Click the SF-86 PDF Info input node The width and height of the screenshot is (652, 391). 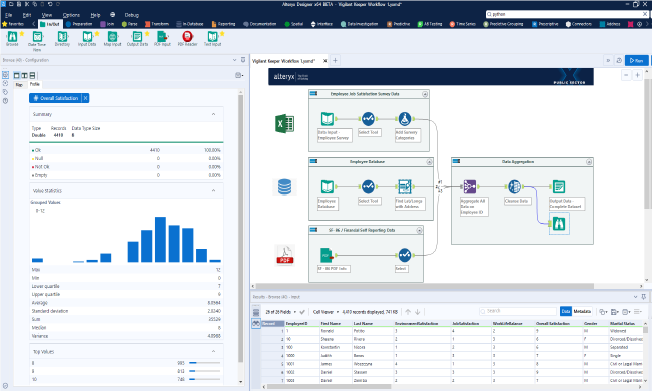coord(327,255)
